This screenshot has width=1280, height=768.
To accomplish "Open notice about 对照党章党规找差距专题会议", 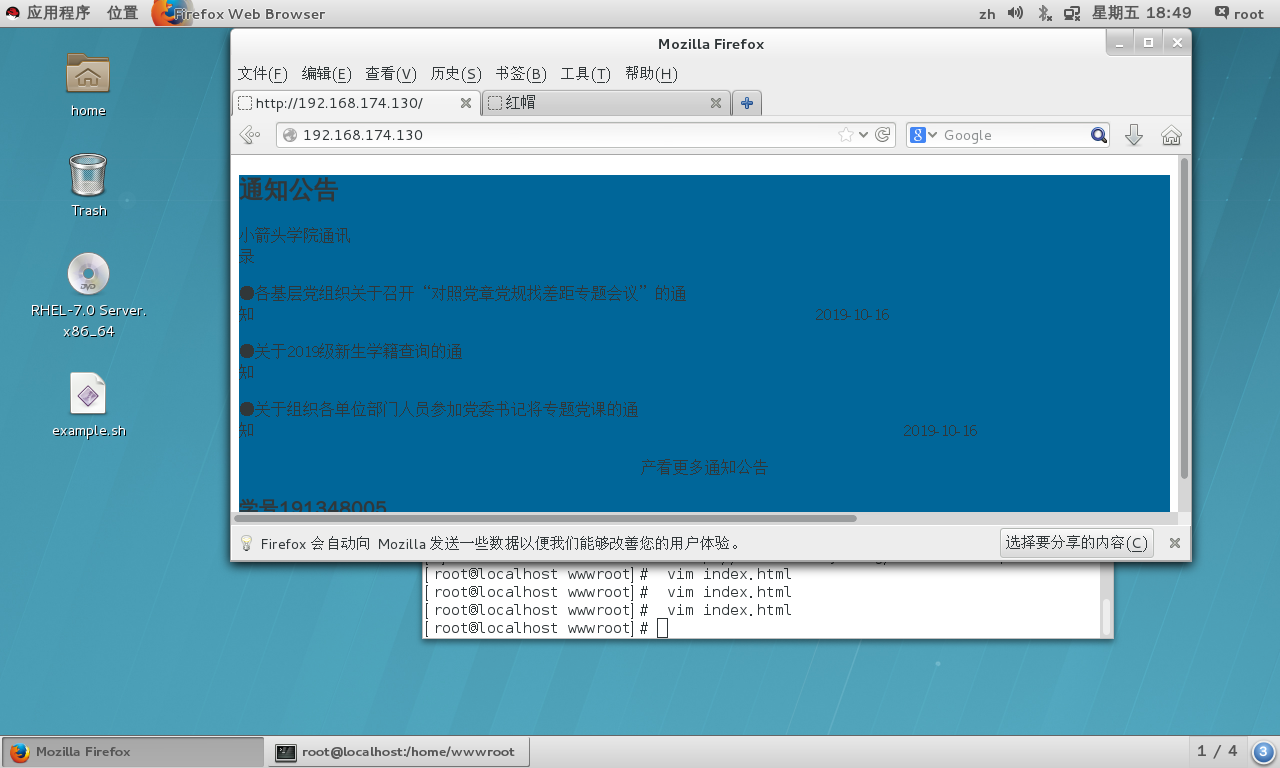I will 463,303.
